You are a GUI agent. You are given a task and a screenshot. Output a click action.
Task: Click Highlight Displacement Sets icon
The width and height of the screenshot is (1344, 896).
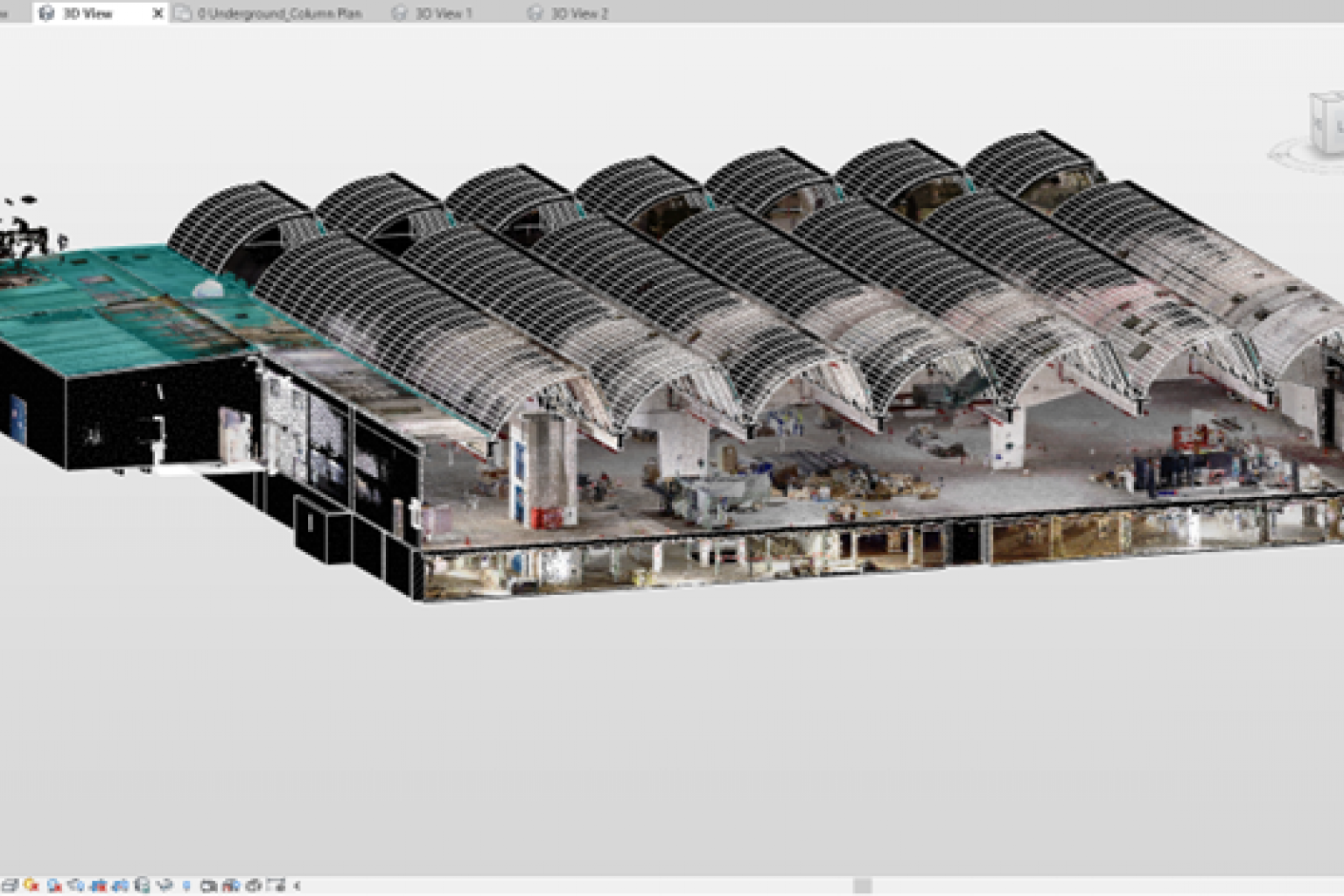[x=254, y=885]
